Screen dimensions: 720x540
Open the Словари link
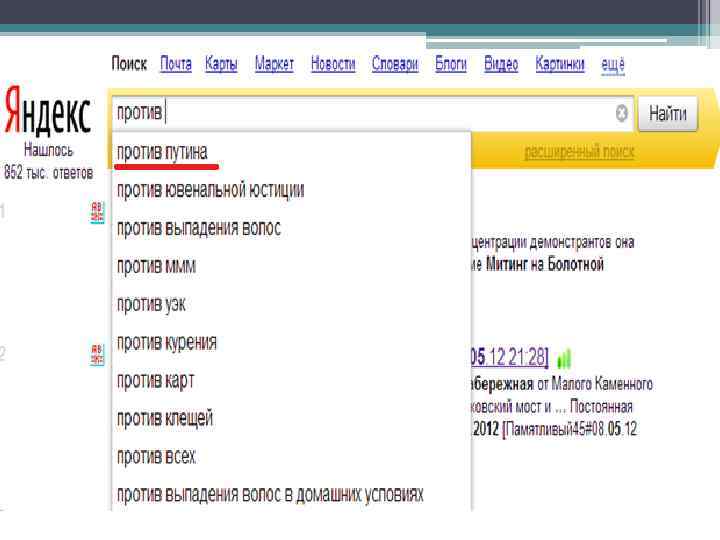tap(395, 64)
